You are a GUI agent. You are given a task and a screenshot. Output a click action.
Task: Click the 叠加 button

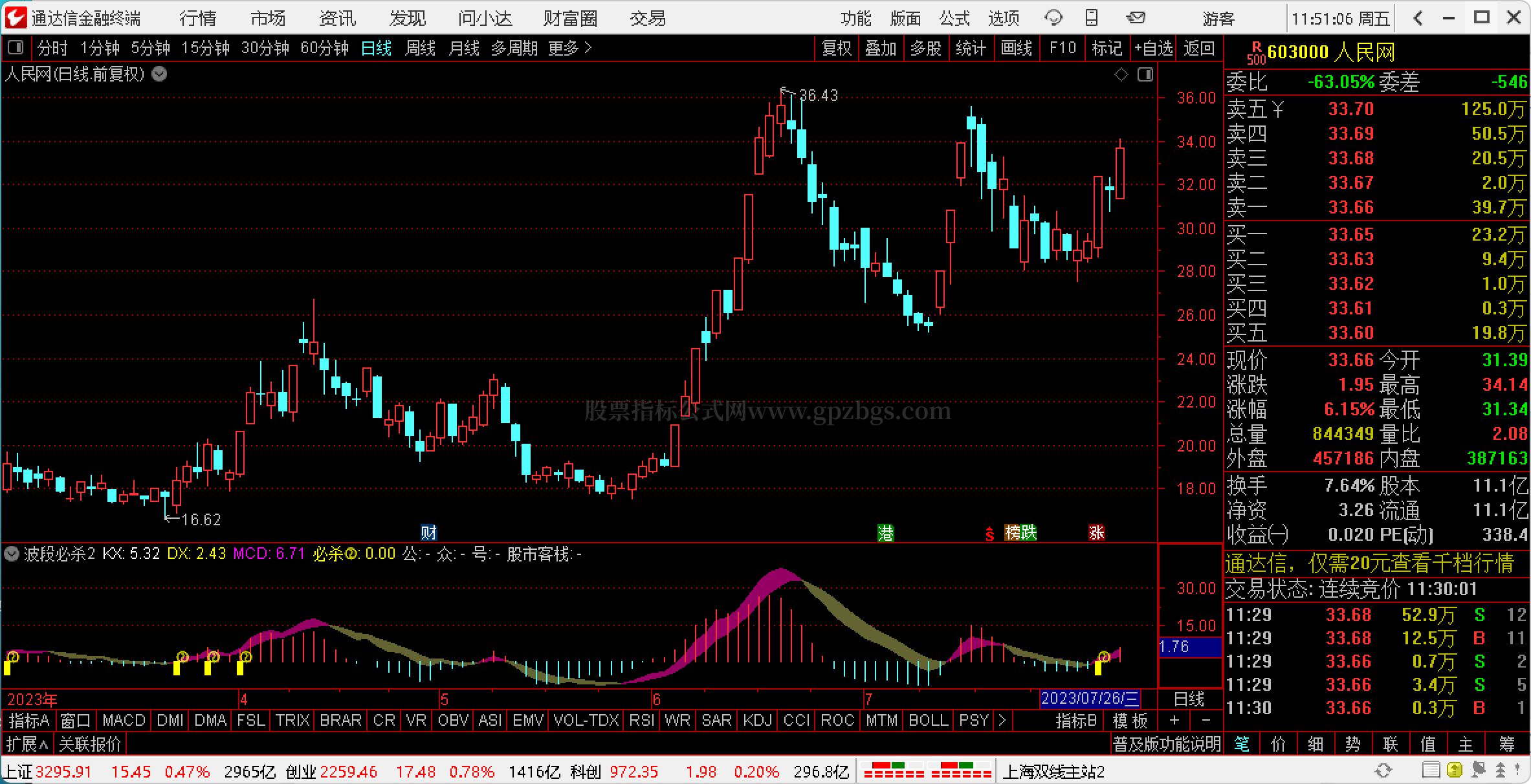tap(881, 48)
